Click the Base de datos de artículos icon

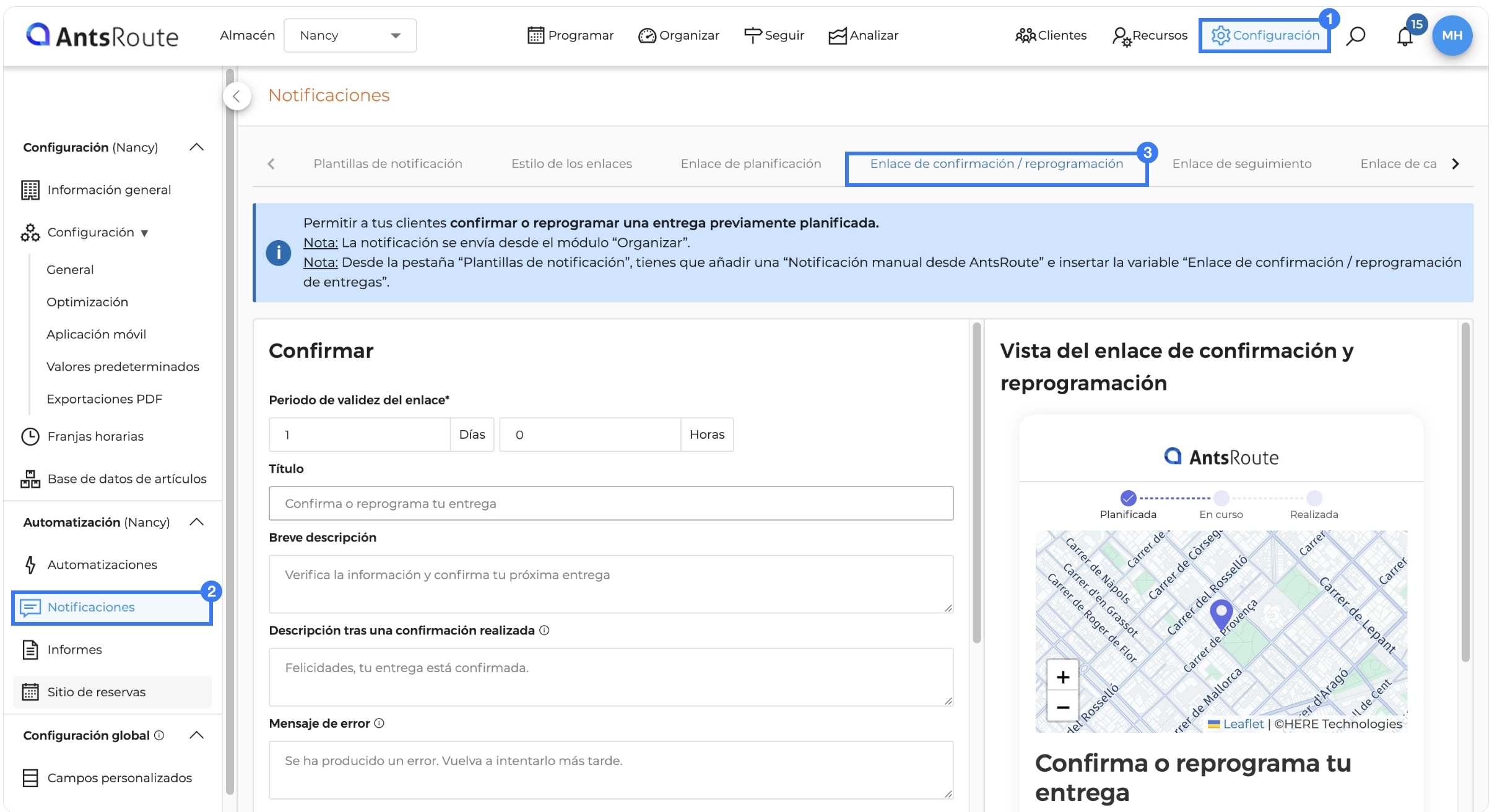(x=30, y=479)
